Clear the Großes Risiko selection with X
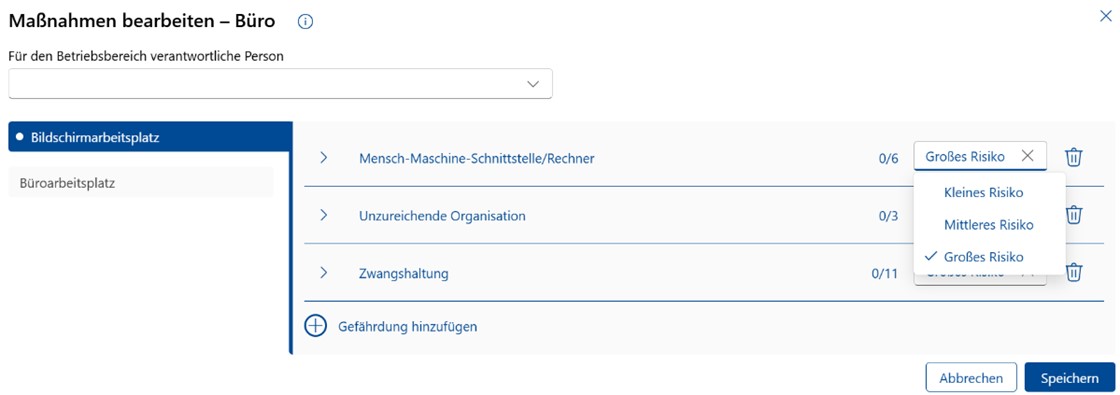 point(1027,156)
